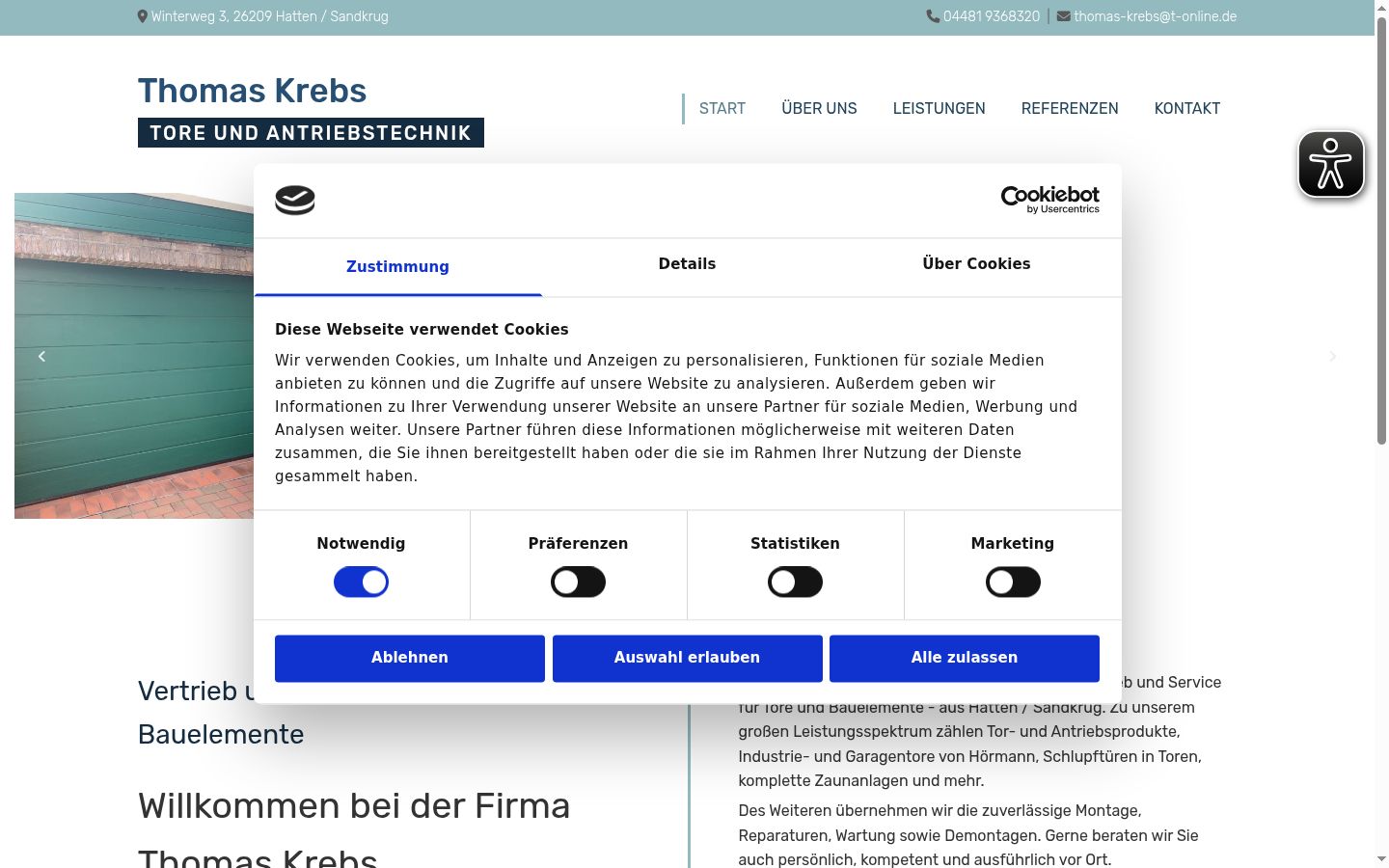Click the TORE UND ANTRIEBSTECHNIK banner
This screenshot has height=868, width=1389.
click(x=311, y=133)
